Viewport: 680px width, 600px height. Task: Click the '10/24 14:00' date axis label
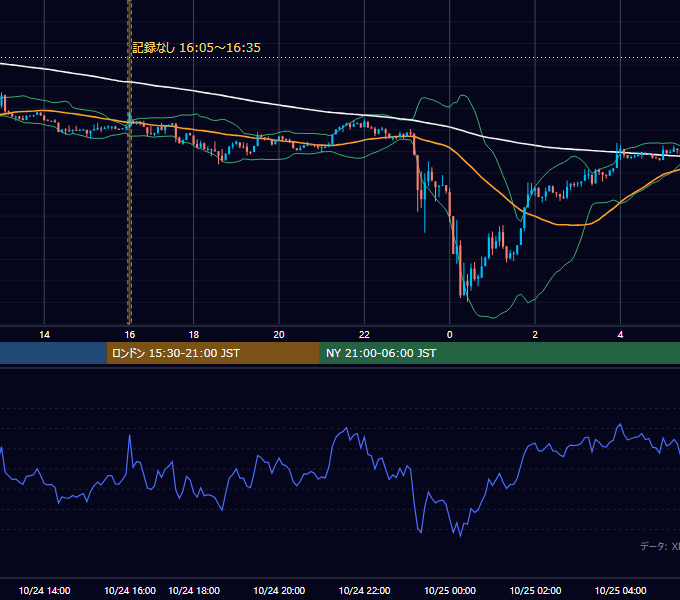point(44,590)
